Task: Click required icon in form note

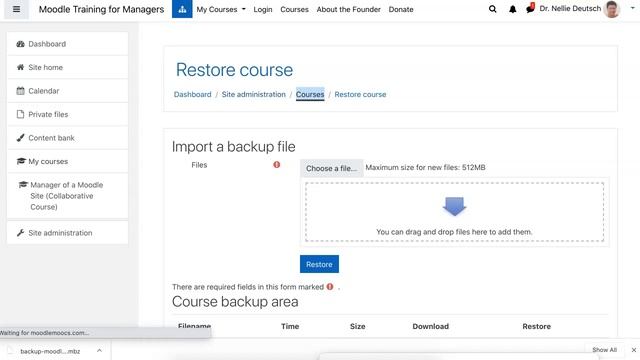Action: point(330,287)
